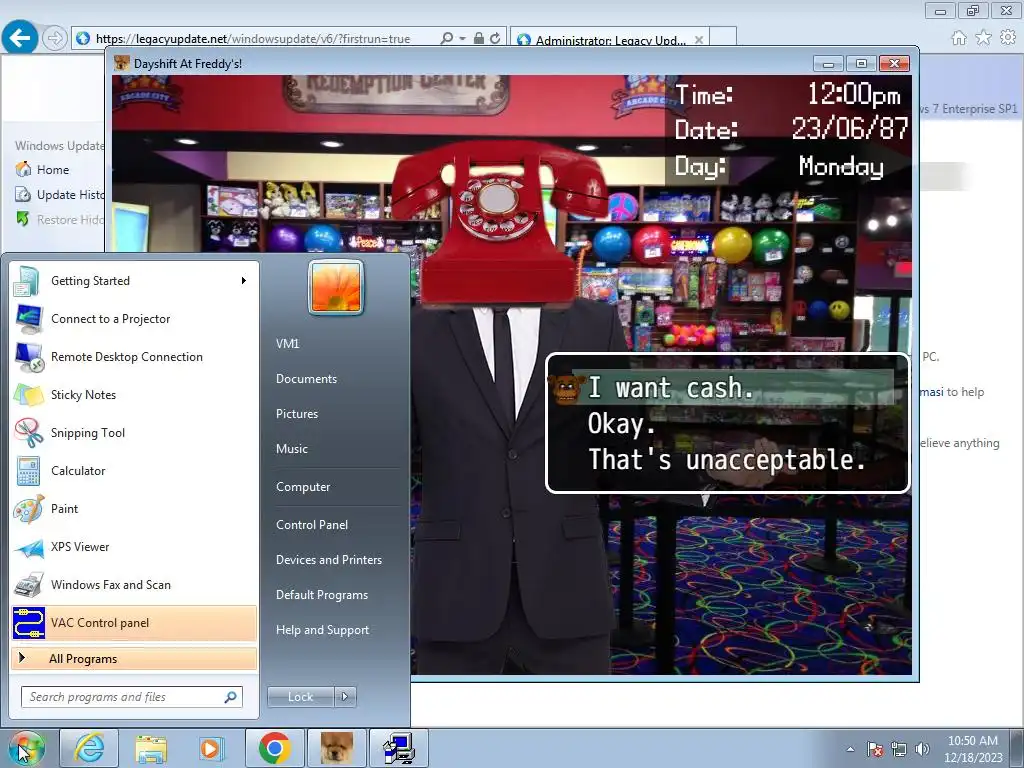Open Computer from Start menu
The width and height of the screenshot is (1024, 768).
tap(303, 487)
